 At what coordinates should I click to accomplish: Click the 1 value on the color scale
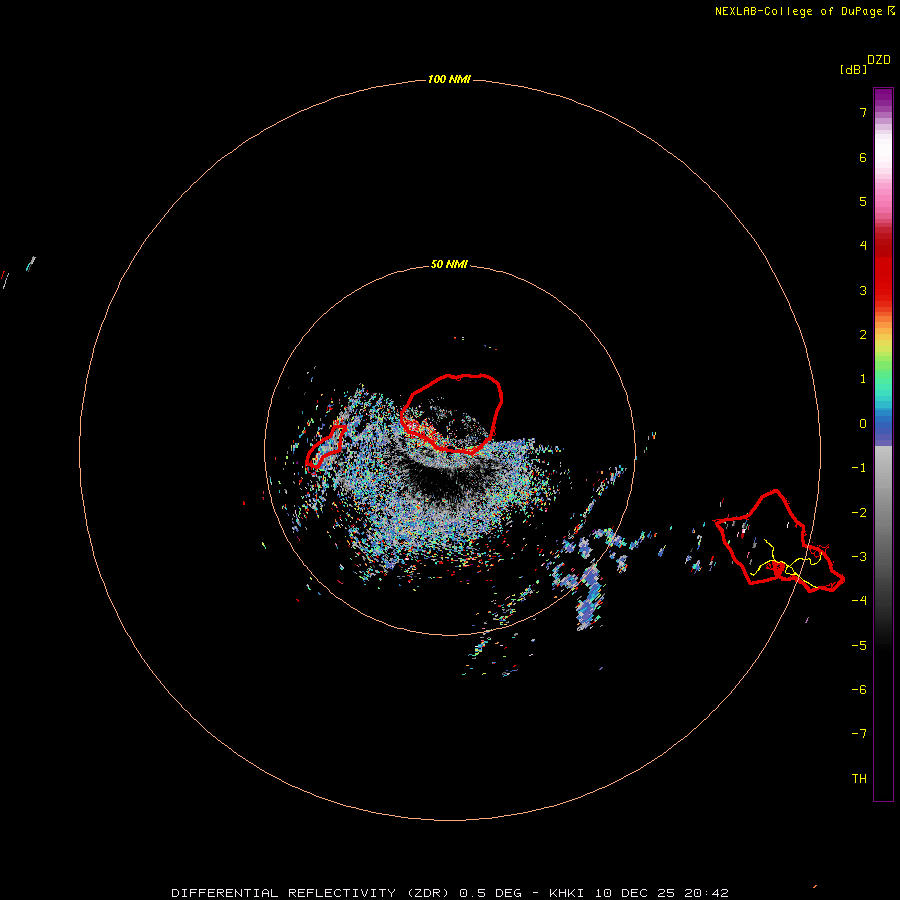pos(863,379)
